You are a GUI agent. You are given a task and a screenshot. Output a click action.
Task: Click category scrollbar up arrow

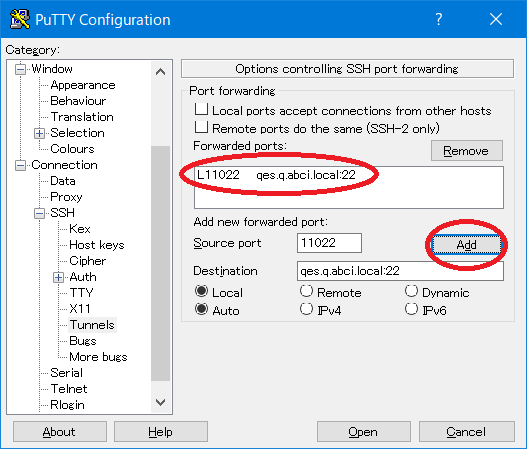click(x=161, y=72)
